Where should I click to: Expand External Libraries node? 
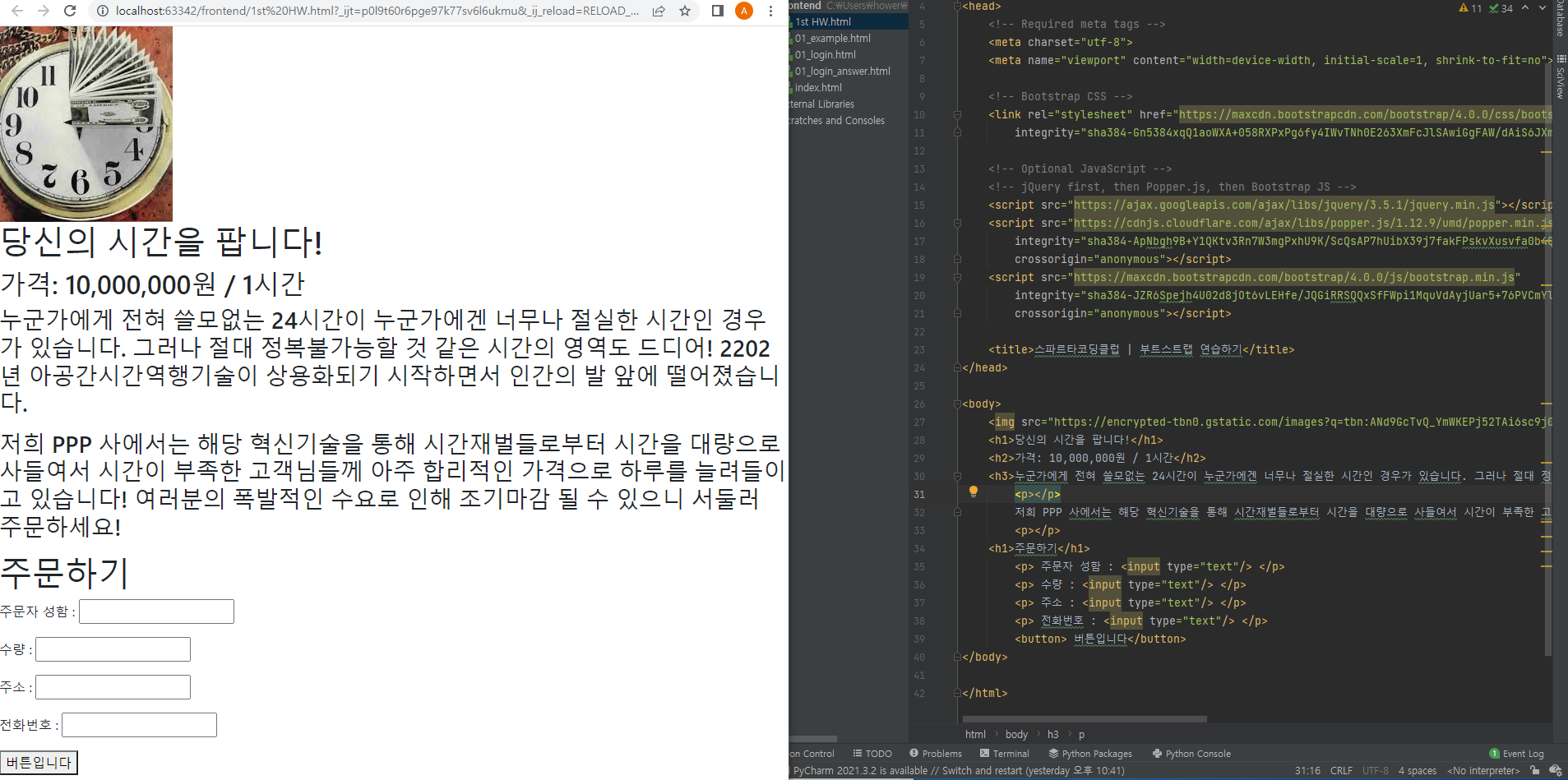tap(822, 104)
